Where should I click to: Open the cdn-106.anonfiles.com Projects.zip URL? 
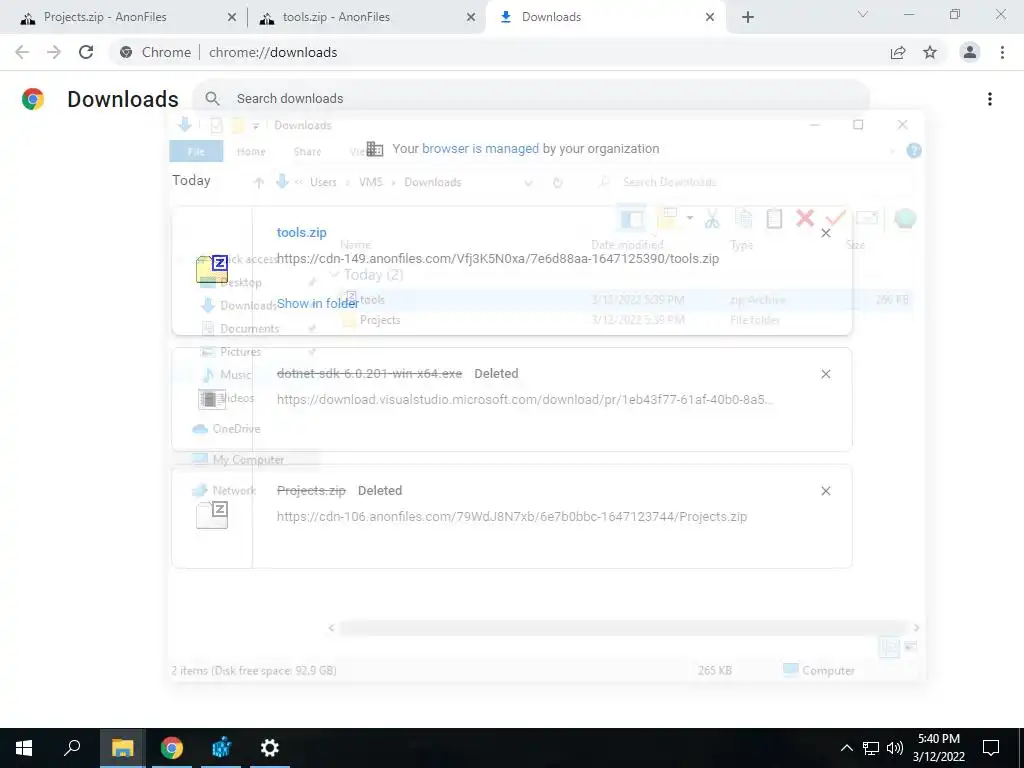point(511,517)
